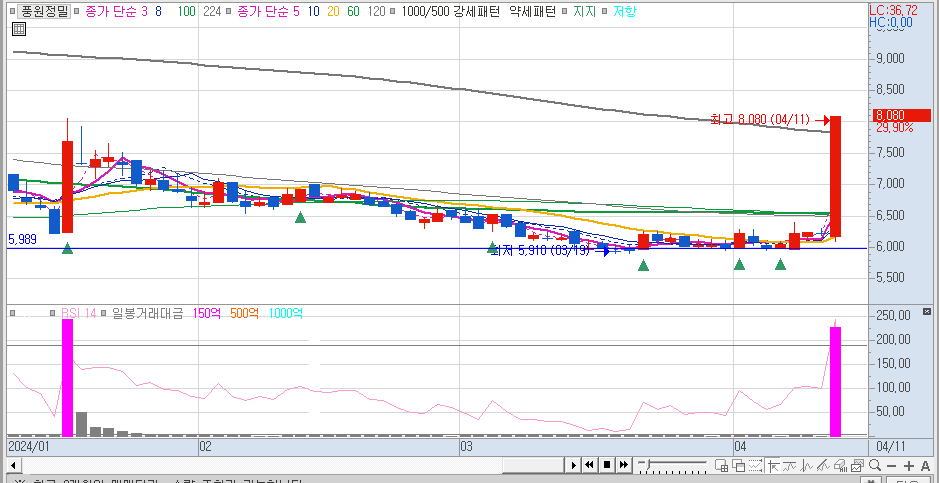This screenshot has width=939, height=483.
Task: Click the eraser with bars icon
Action: (840, 465)
